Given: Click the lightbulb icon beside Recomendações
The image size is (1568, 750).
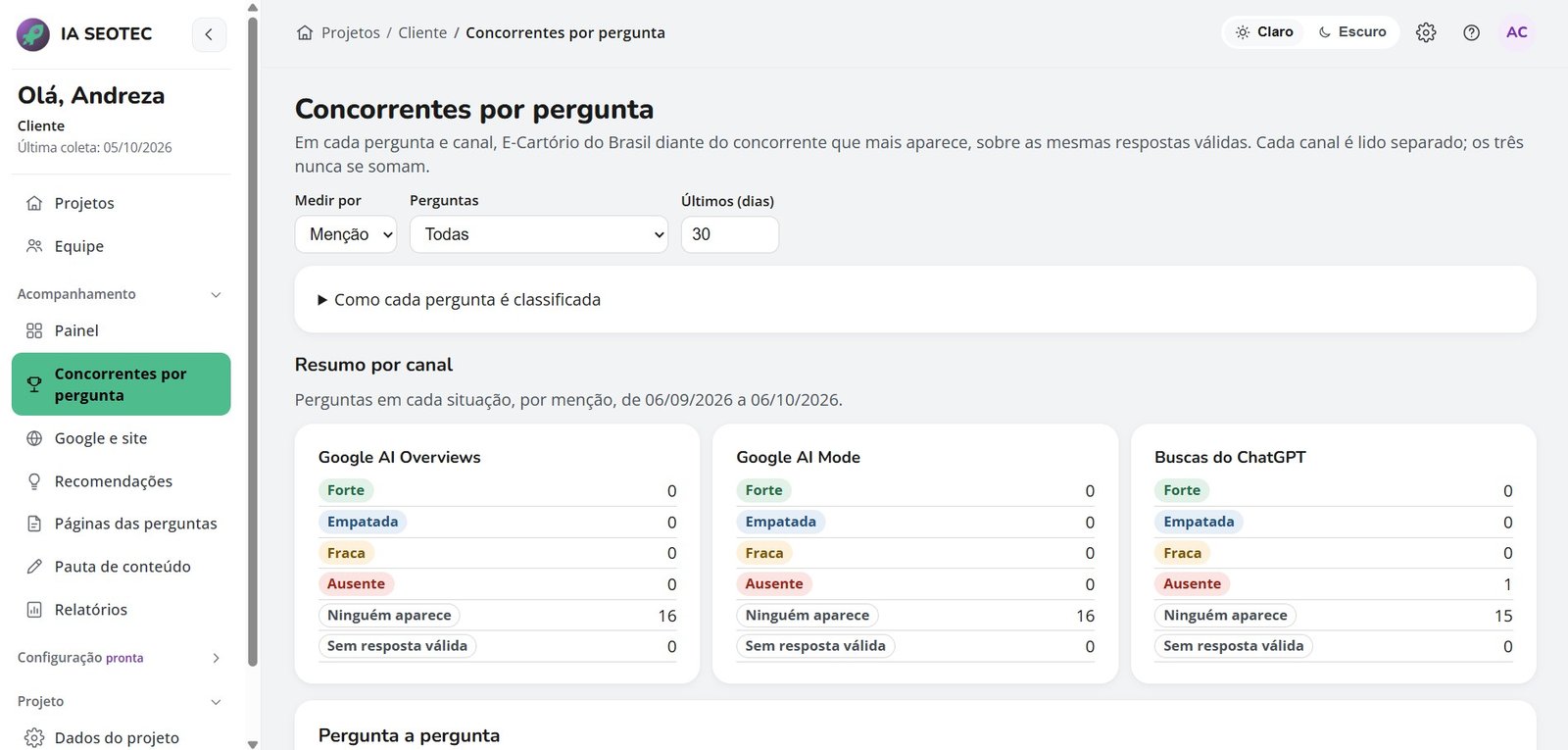Looking at the screenshot, I should 34,481.
